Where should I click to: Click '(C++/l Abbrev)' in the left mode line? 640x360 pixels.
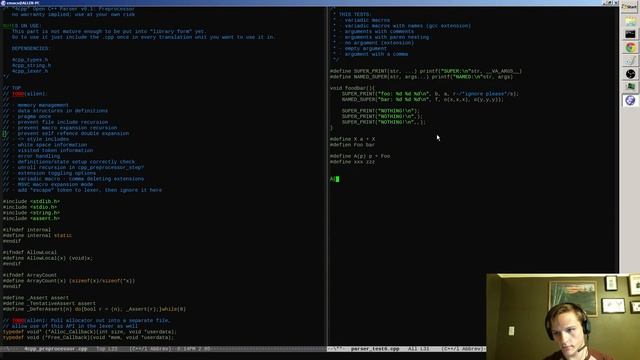coord(150,349)
